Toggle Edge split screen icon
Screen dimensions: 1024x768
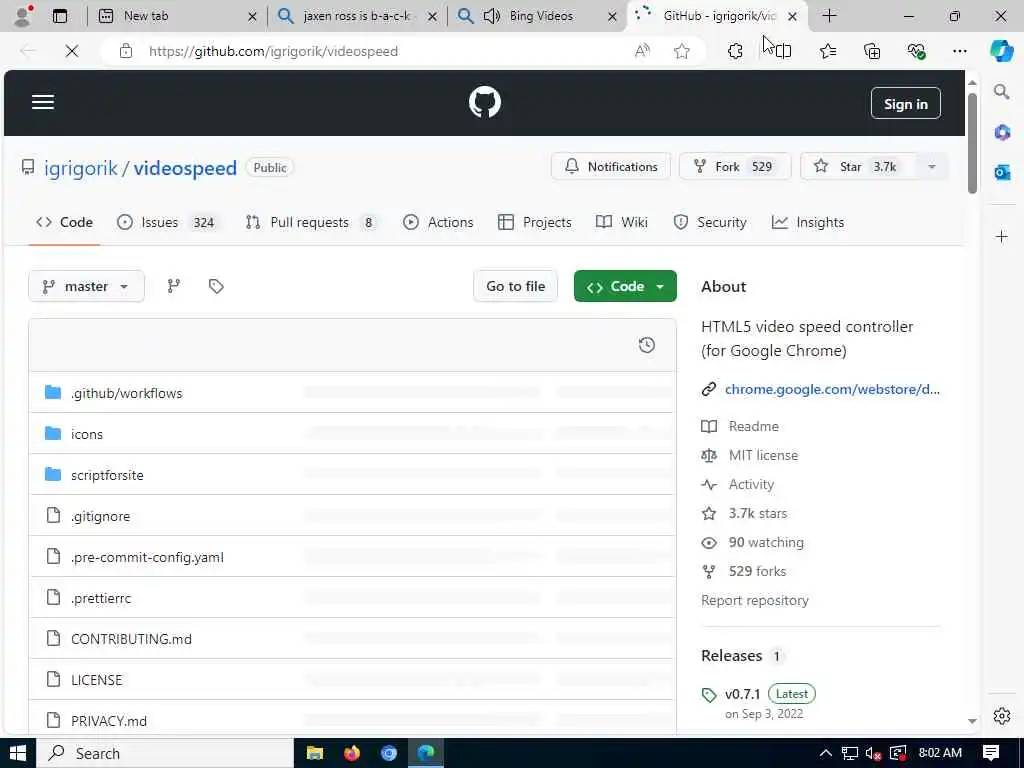tap(783, 51)
